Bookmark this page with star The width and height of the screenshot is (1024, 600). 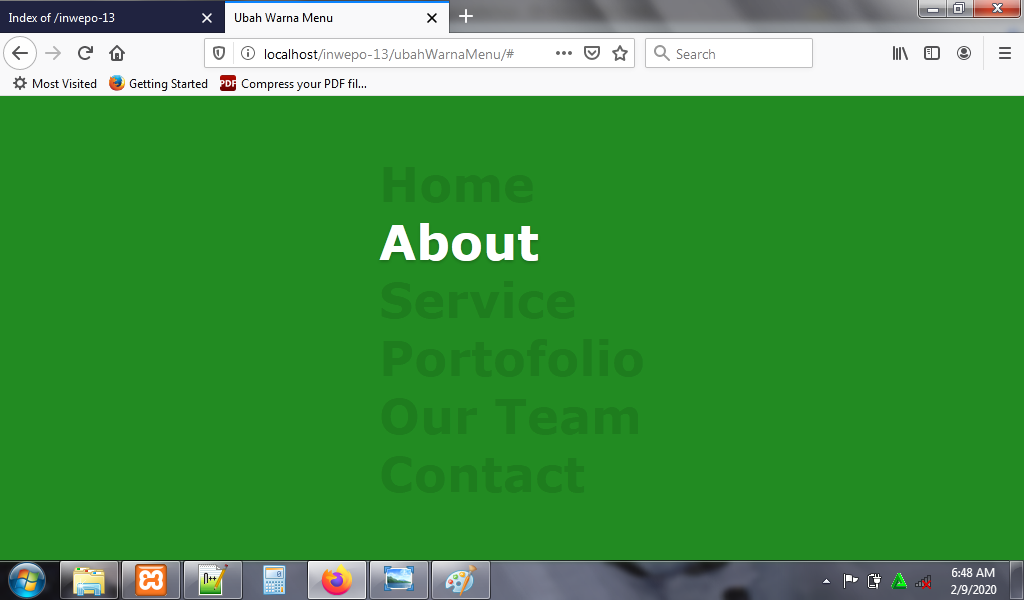click(x=620, y=54)
